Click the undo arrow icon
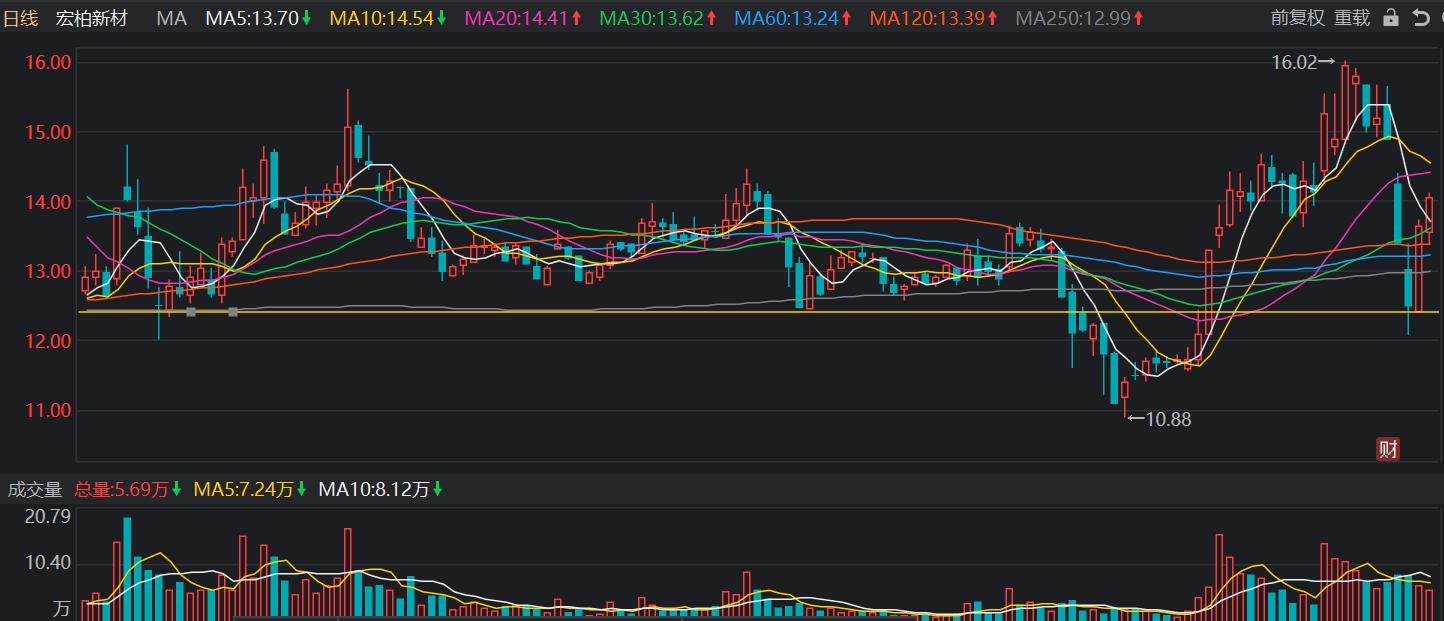The image size is (1444, 621). pos(1420,18)
